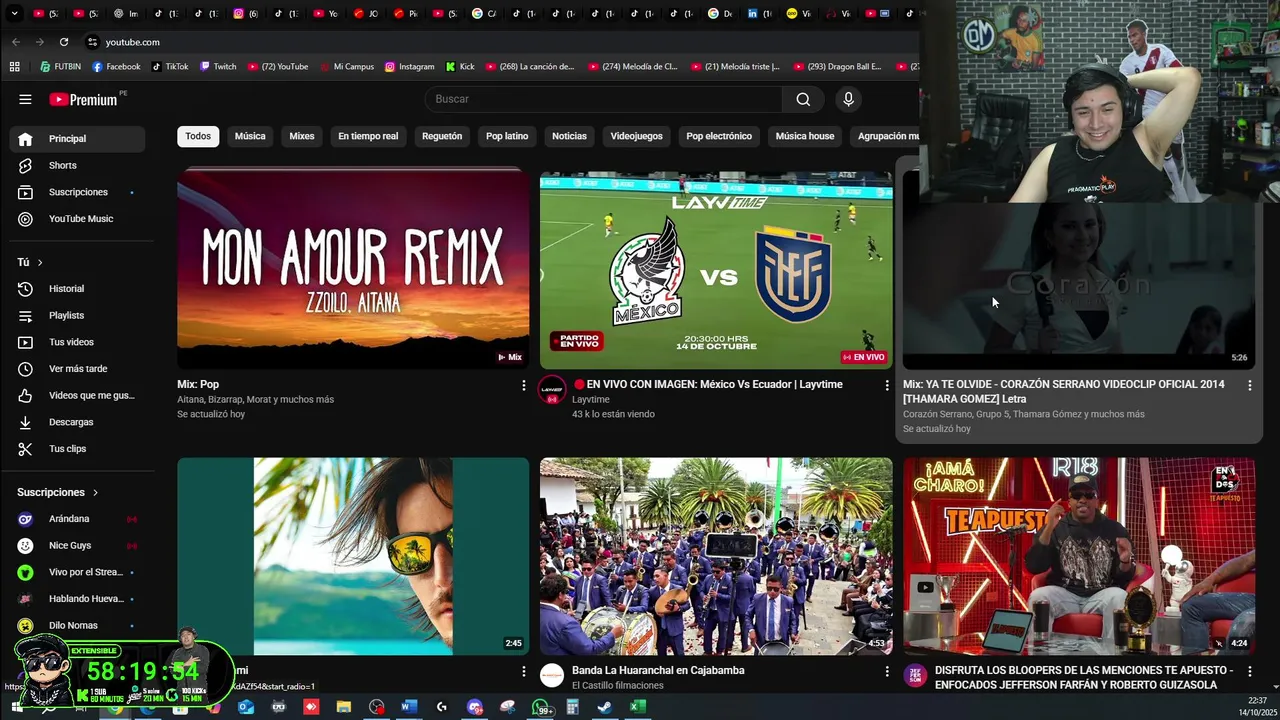Select the Pop electrónico filter chip
This screenshot has height=720, width=1280.
tap(719, 136)
